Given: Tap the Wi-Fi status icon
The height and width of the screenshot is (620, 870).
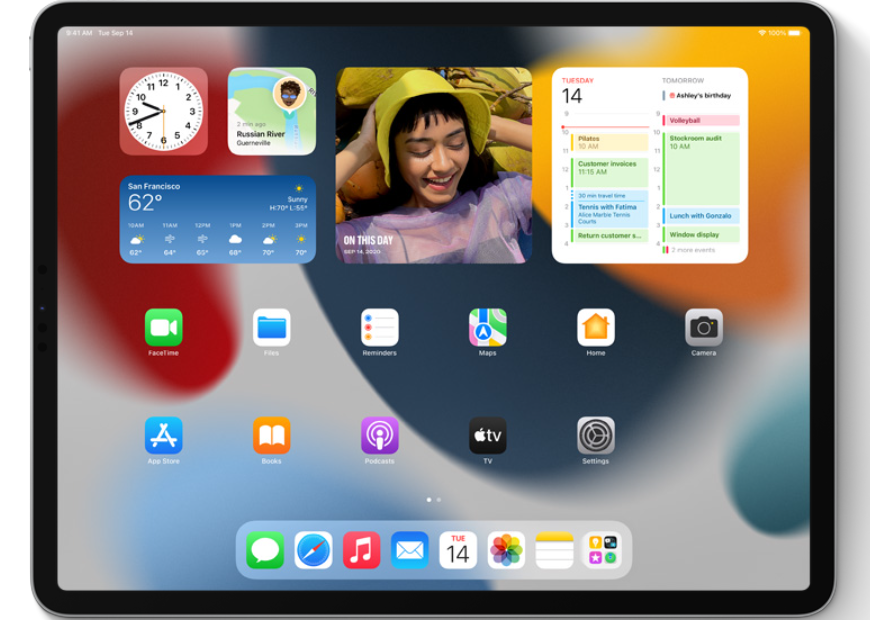Looking at the screenshot, I should [x=762, y=33].
